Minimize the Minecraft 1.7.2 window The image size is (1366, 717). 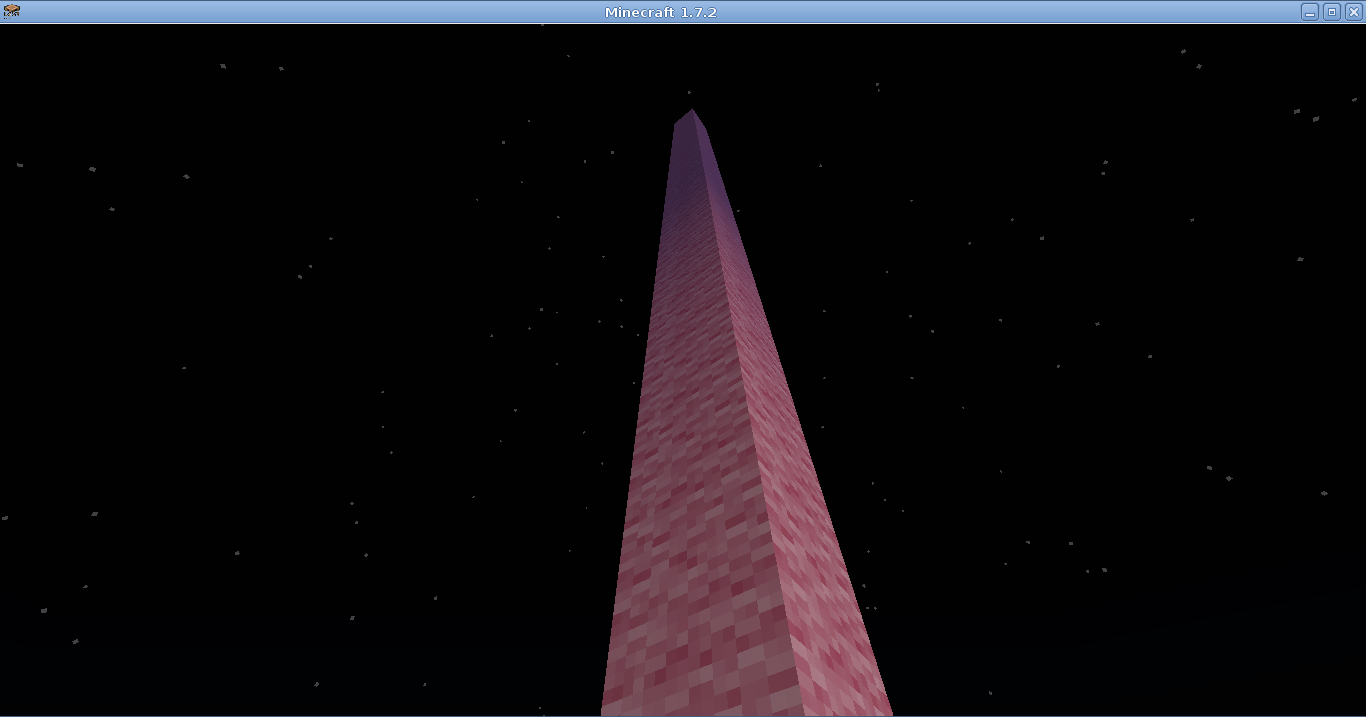click(x=1309, y=12)
